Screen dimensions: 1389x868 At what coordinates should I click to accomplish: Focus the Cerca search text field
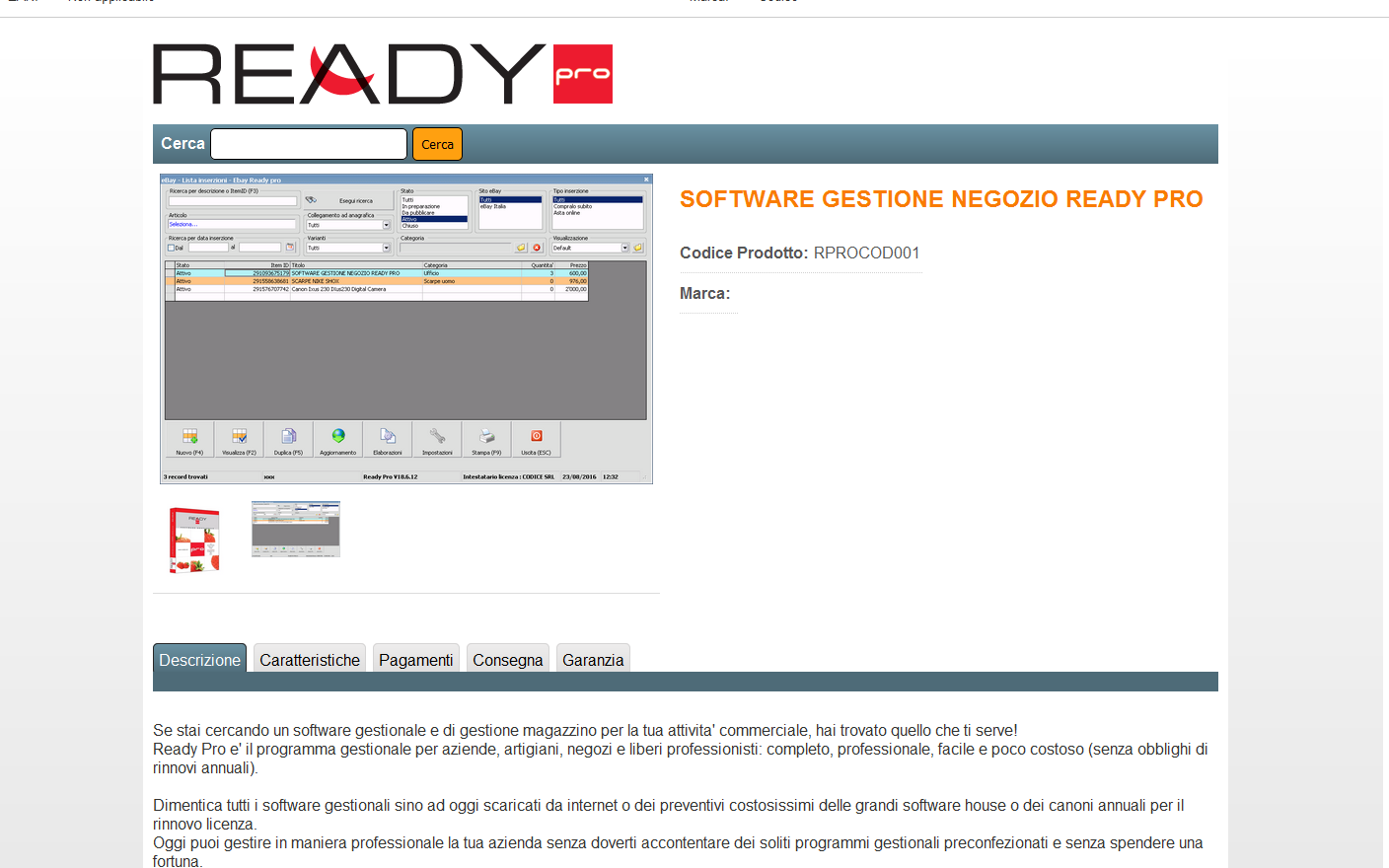click(309, 144)
